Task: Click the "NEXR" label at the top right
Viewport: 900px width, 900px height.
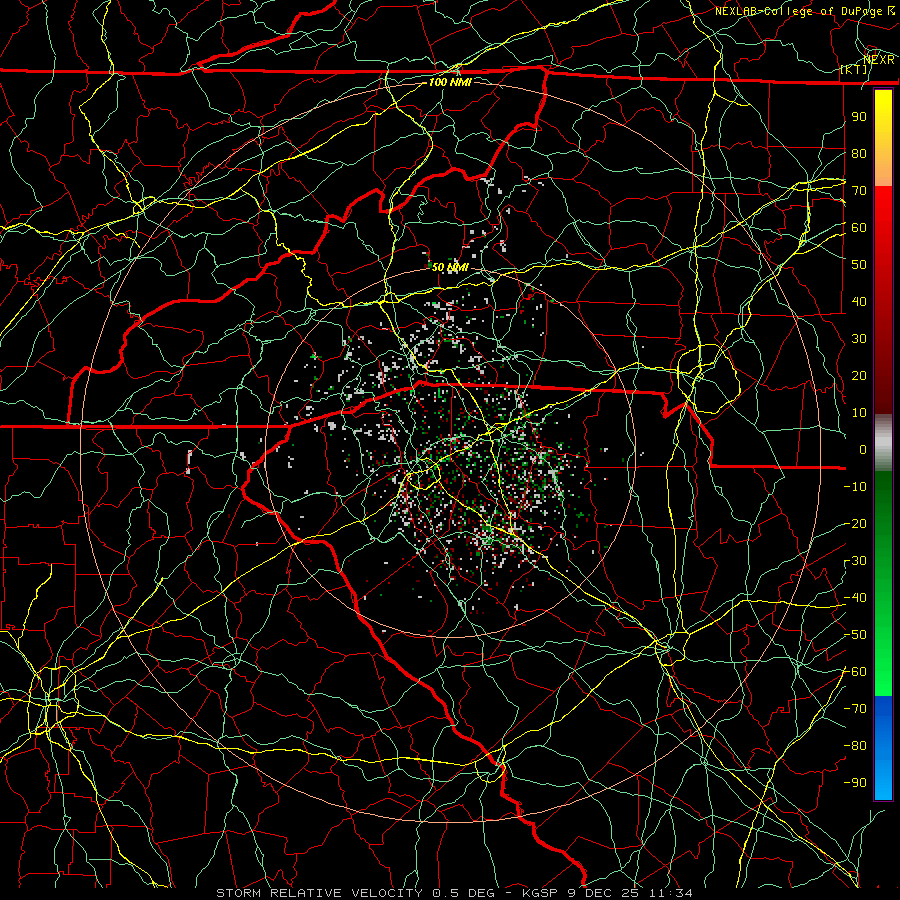Action: pos(879,60)
